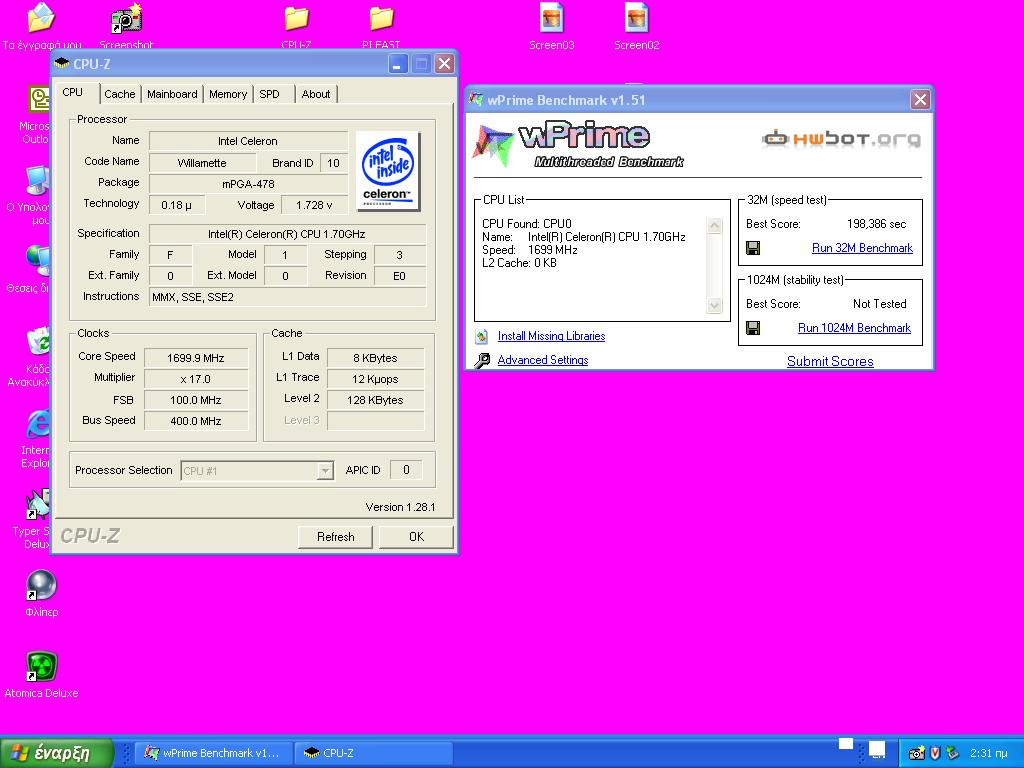This screenshot has width=1024, height=768.
Task: Click the wPrime logo graphic
Action: click(x=577, y=145)
